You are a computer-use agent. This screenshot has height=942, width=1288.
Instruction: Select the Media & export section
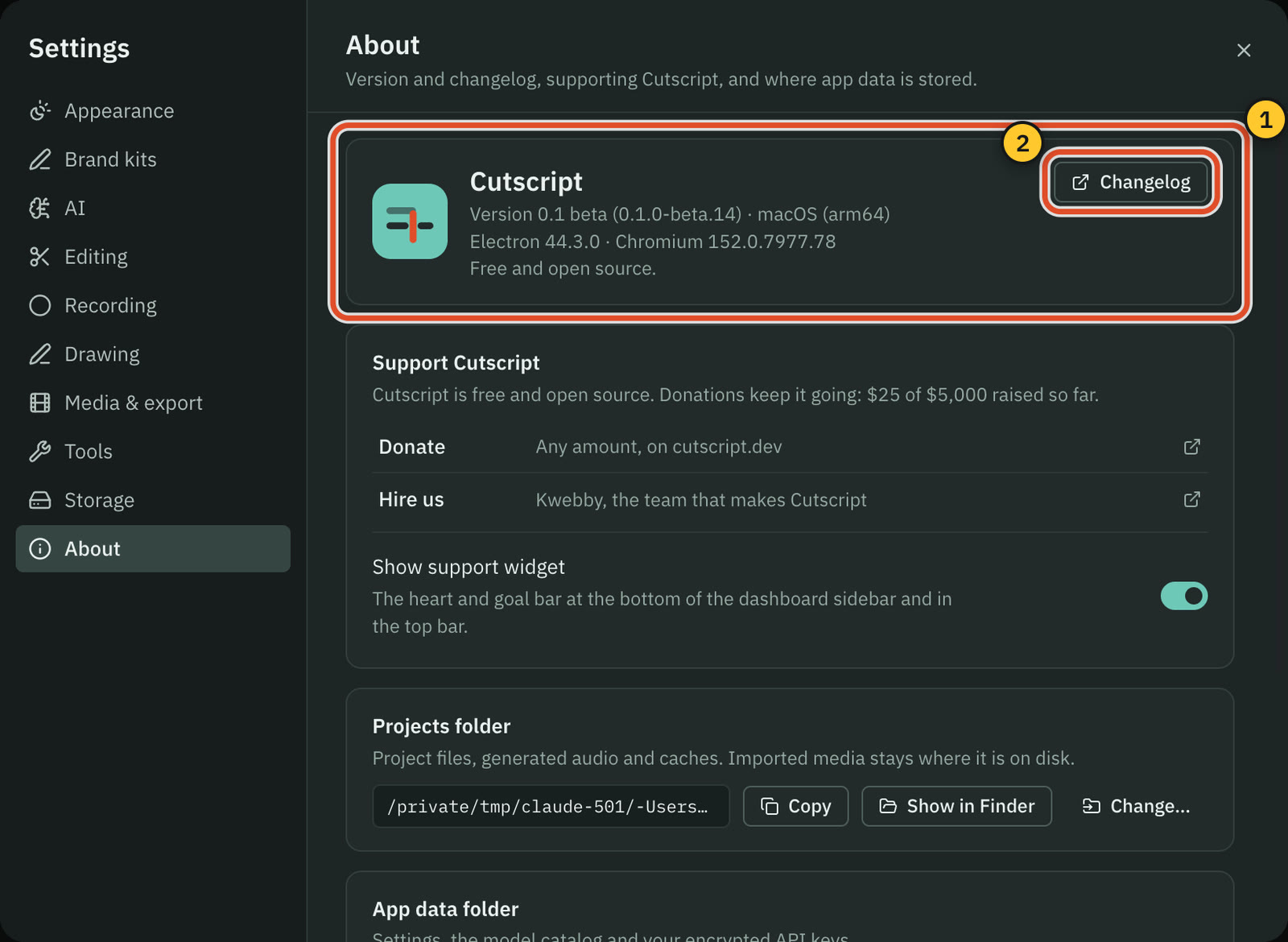(x=153, y=403)
